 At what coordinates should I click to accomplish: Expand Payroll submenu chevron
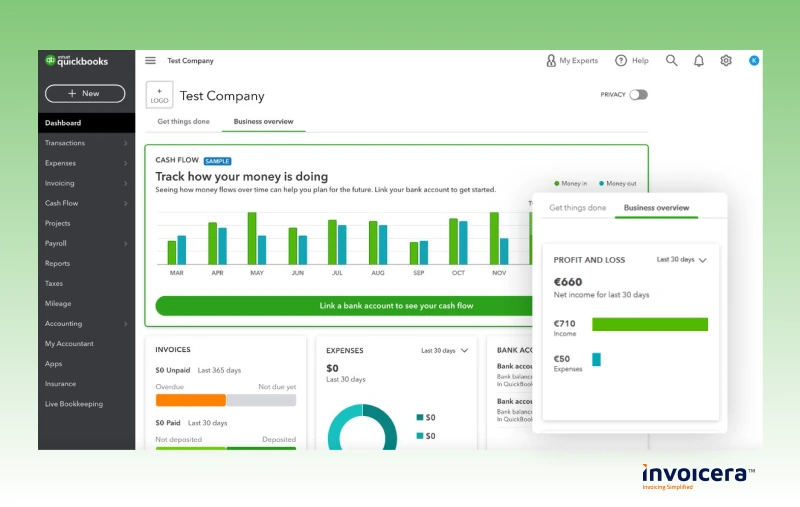click(x=126, y=243)
